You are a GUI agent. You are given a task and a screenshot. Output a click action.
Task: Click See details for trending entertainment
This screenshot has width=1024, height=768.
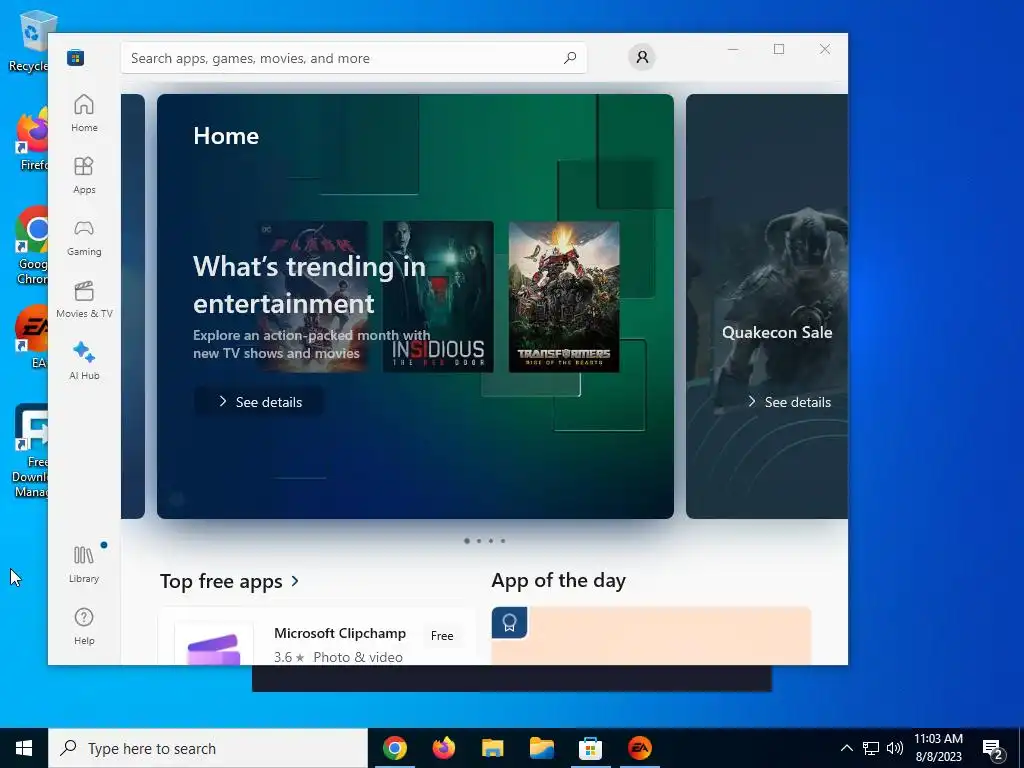[259, 402]
